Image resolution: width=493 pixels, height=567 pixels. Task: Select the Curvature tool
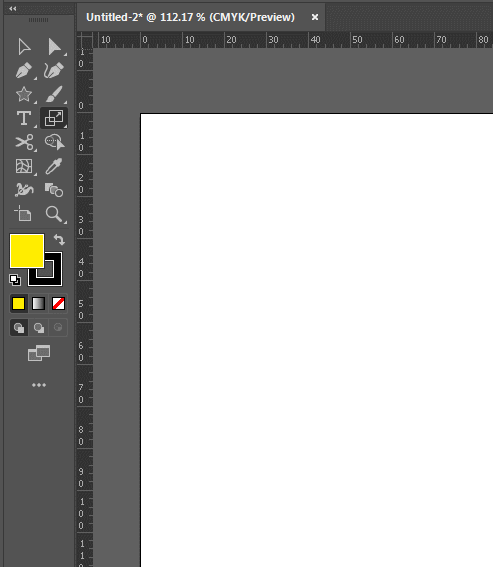54,71
